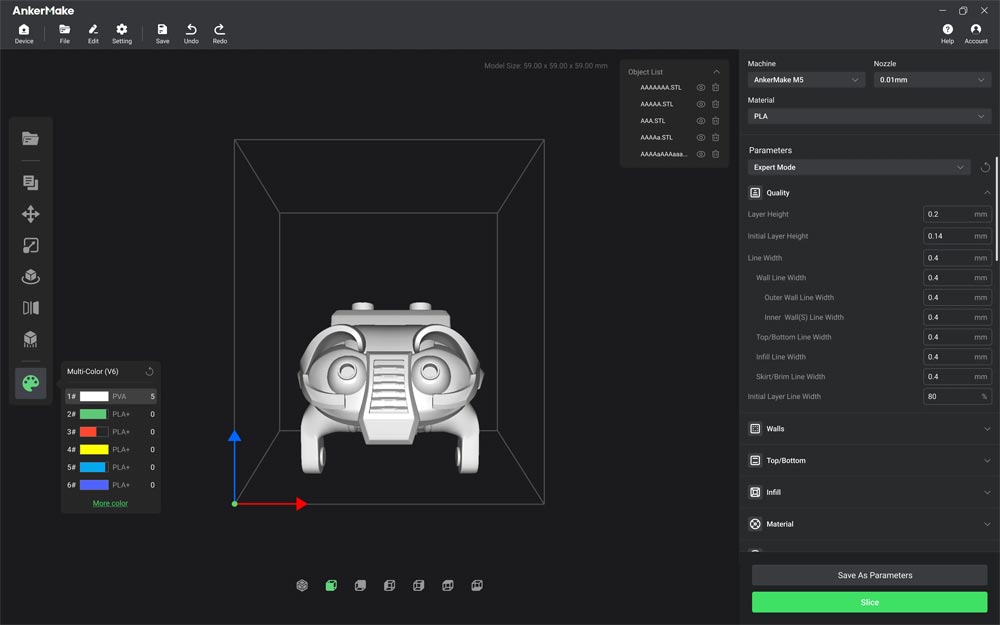Screen dimensions: 1000x625
Task: Open the File menu
Action: click(64, 34)
